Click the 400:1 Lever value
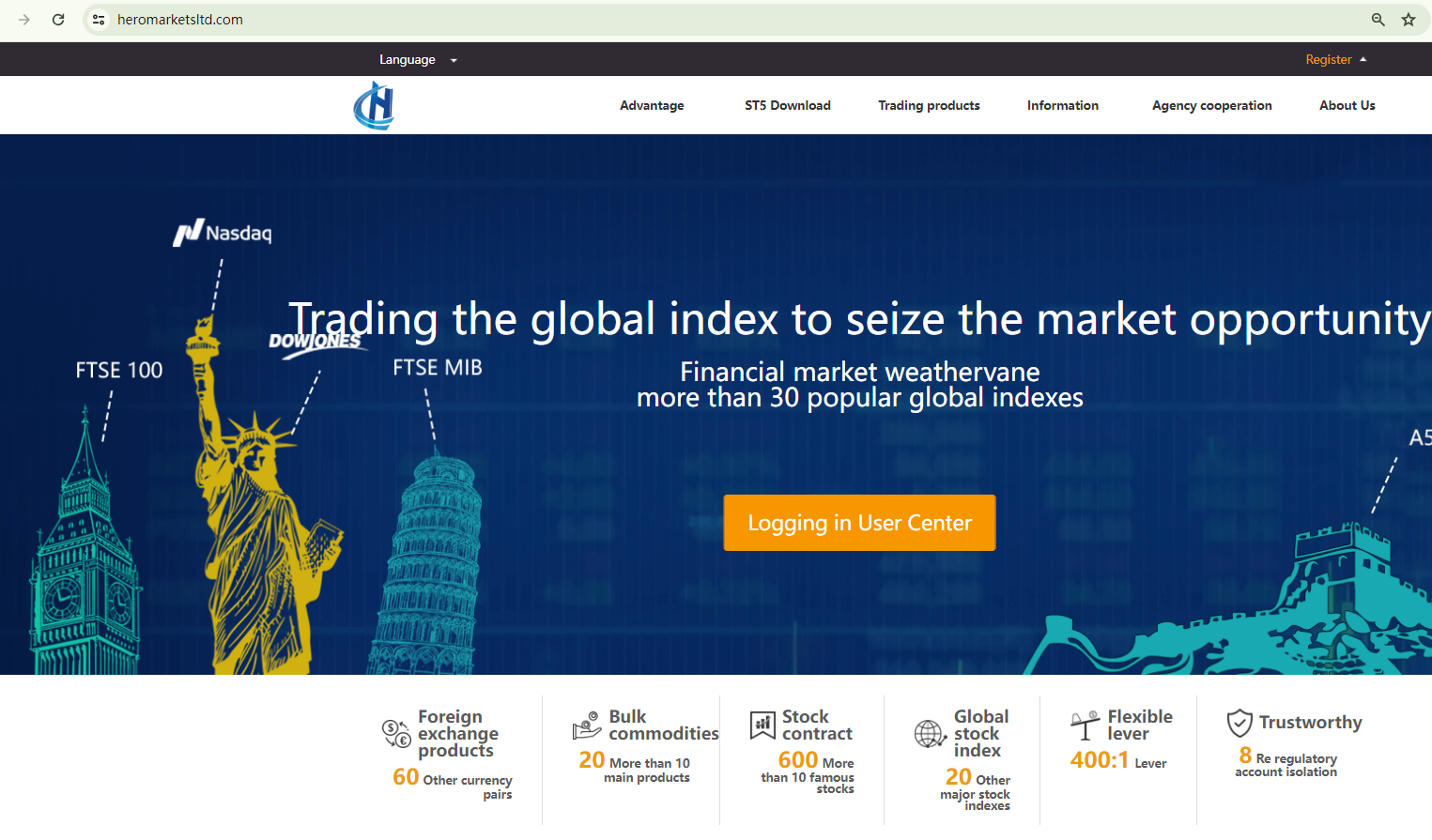The image size is (1432, 840). (x=1118, y=760)
